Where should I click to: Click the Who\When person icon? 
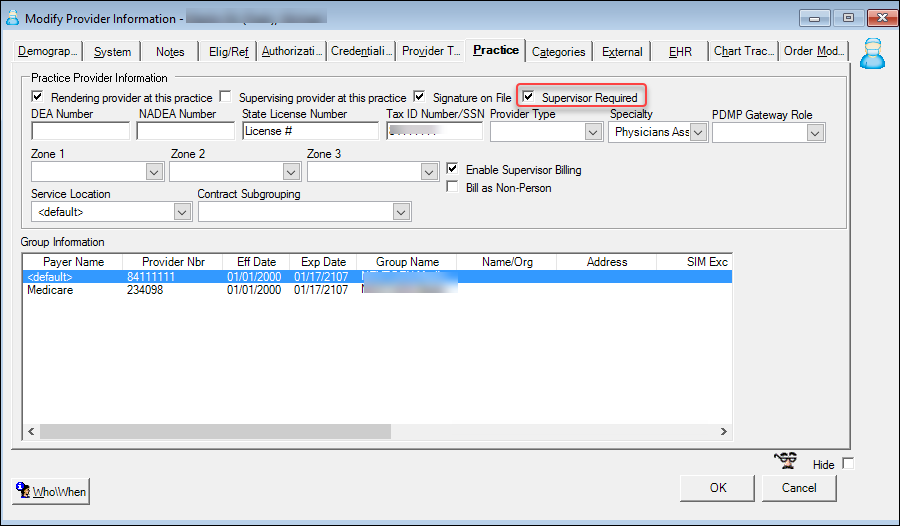click(23, 489)
